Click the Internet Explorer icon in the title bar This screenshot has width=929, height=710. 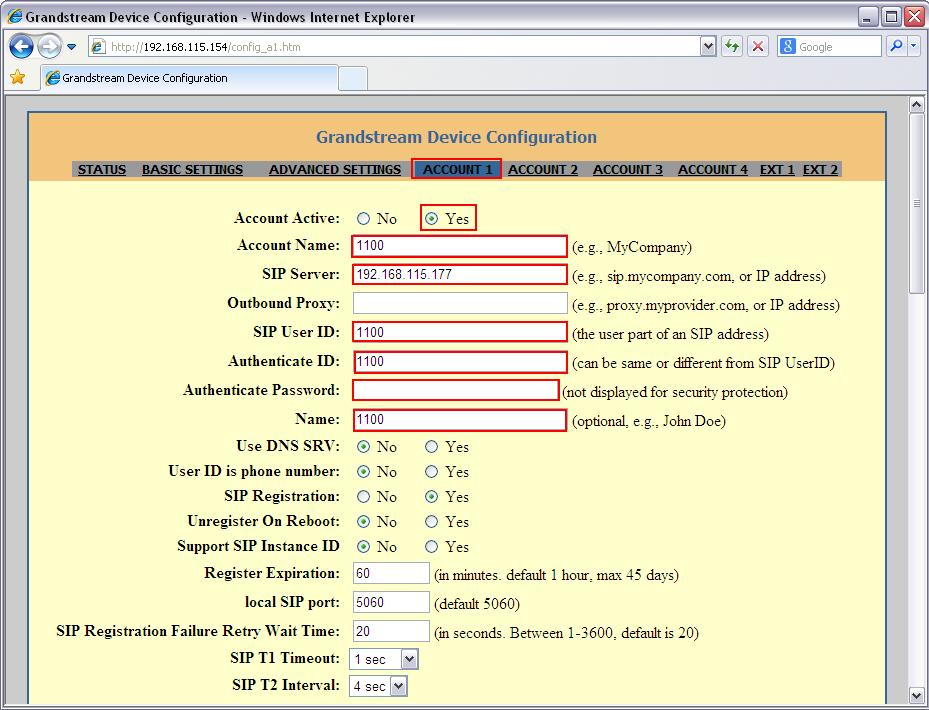pyautogui.click(x=14, y=16)
